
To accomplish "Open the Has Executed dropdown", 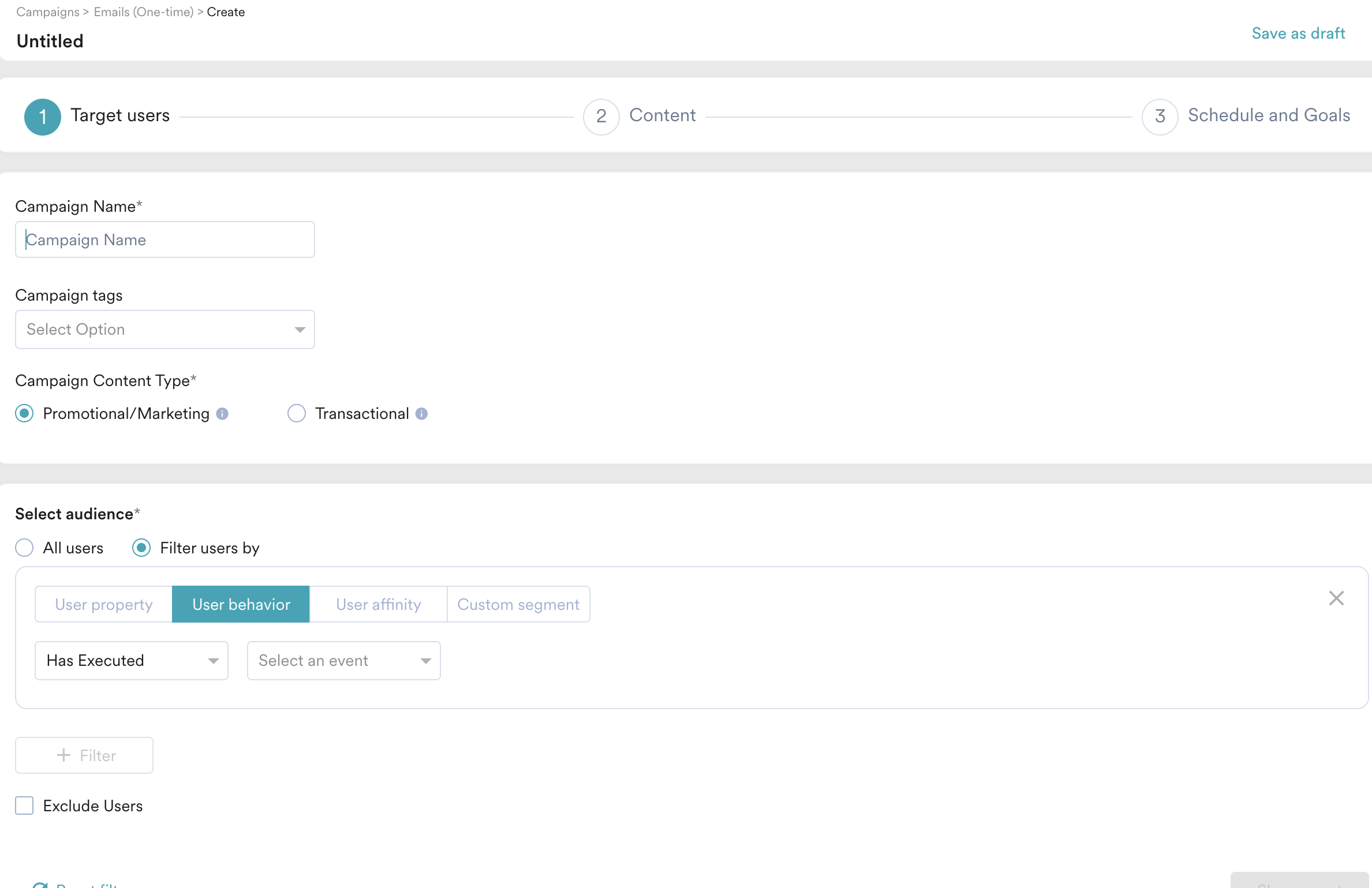I will pos(131,660).
